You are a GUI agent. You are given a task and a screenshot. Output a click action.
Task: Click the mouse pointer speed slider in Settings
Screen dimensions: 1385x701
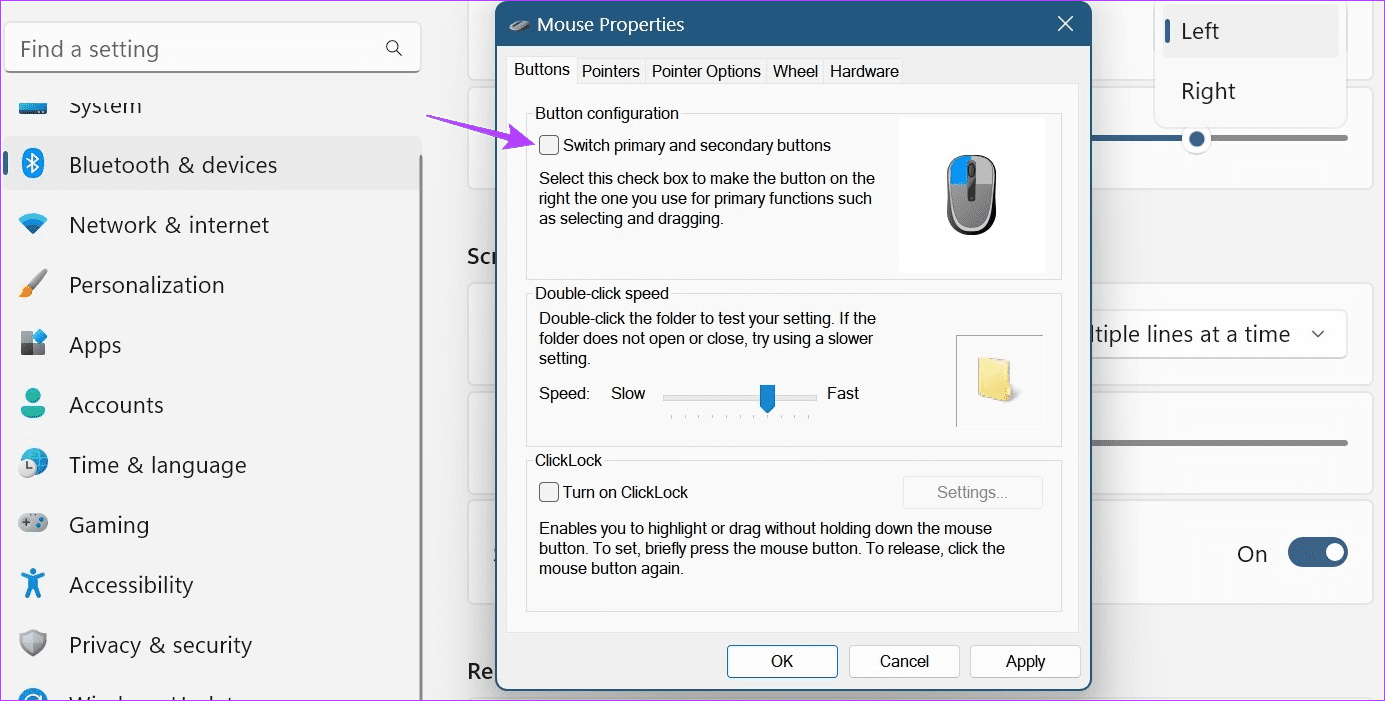[1196, 138]
